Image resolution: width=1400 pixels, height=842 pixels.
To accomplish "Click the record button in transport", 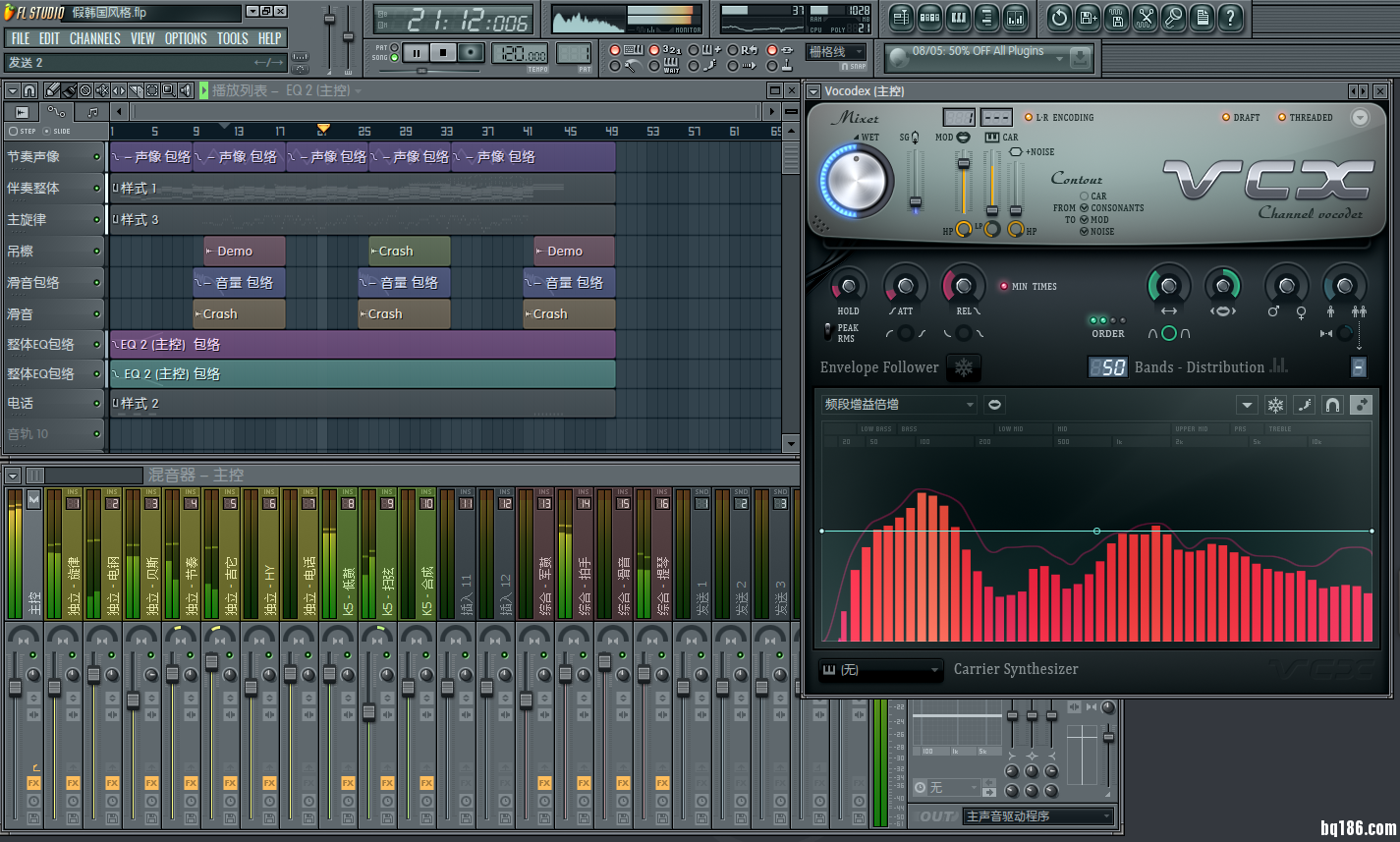I will tap(472, 53).
